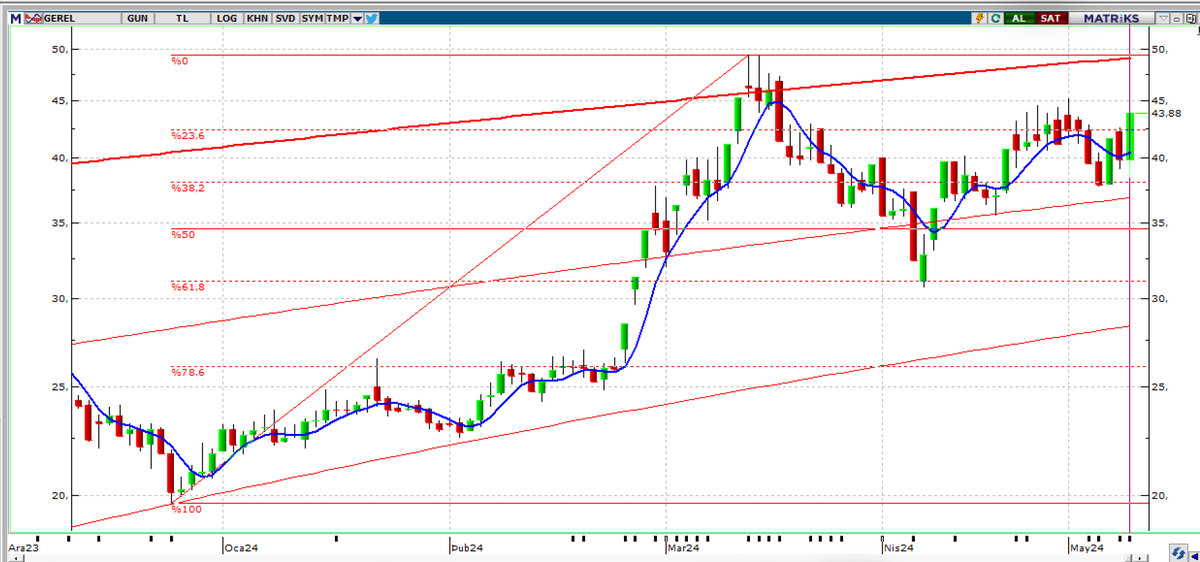Toggle the SVD button

(285, 18)
